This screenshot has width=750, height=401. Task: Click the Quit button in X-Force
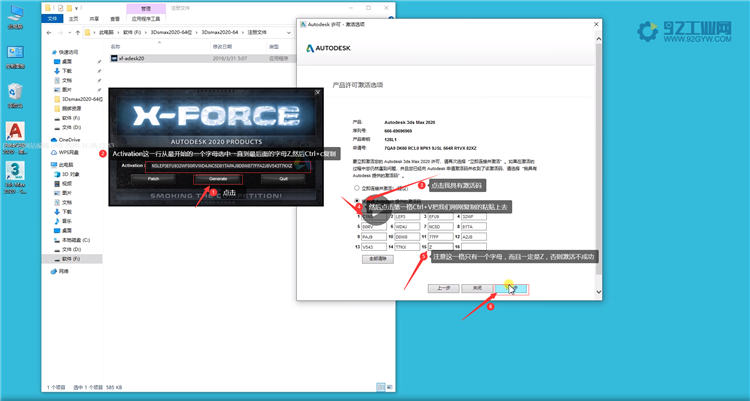[283, 179]
